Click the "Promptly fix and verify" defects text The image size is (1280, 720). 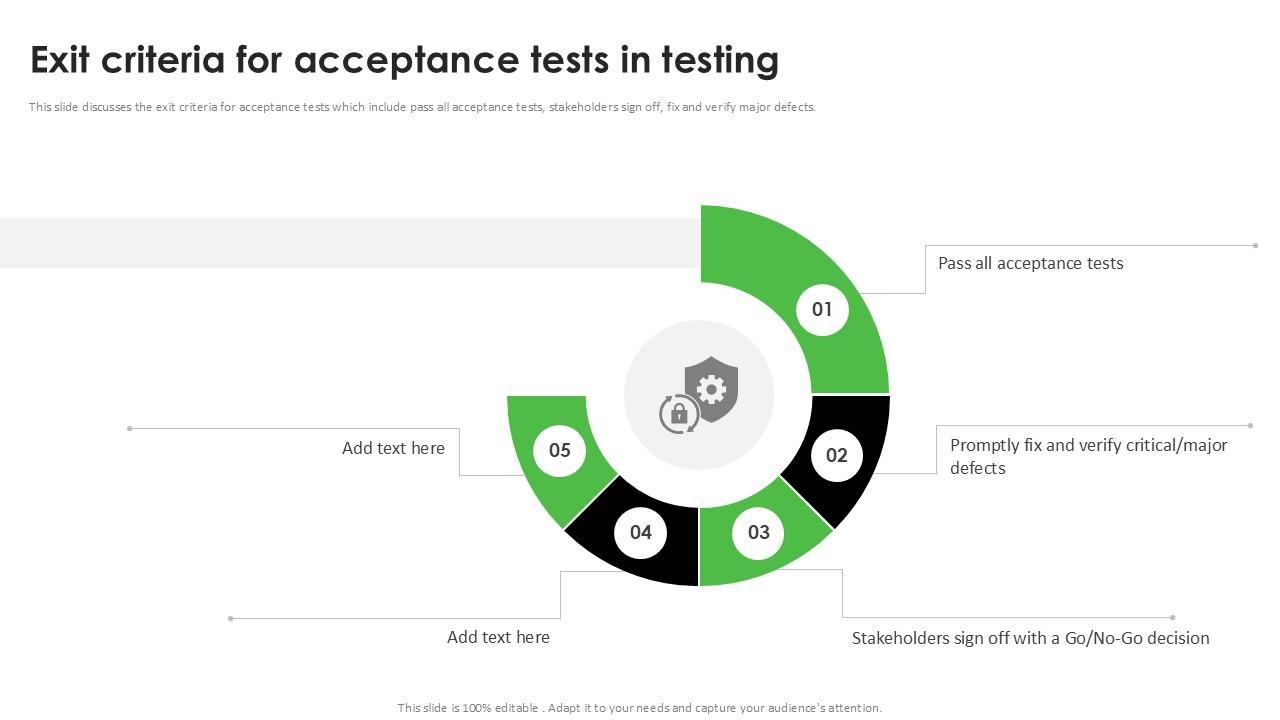coord(1088,456)
